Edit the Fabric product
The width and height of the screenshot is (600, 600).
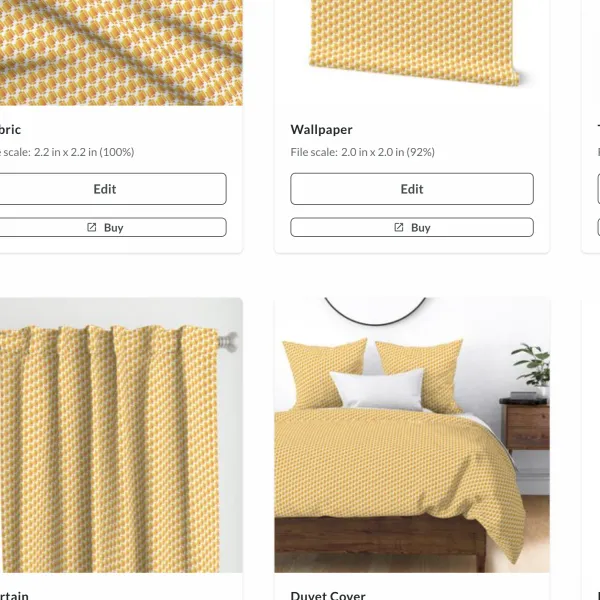point(105,189)
